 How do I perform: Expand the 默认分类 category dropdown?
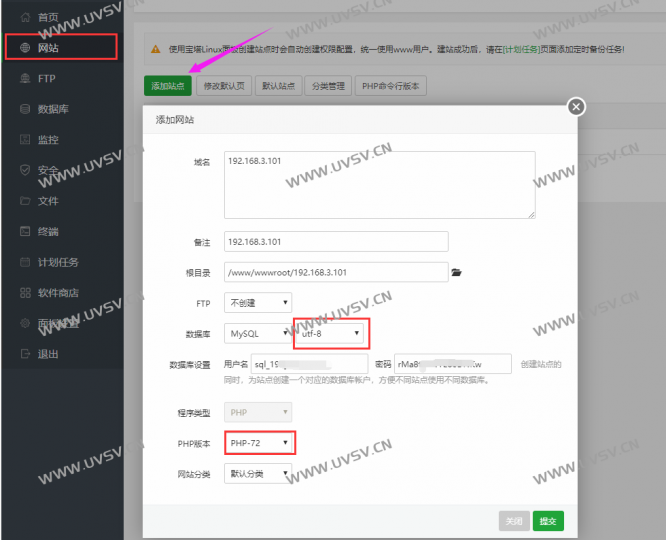point(258,473)
